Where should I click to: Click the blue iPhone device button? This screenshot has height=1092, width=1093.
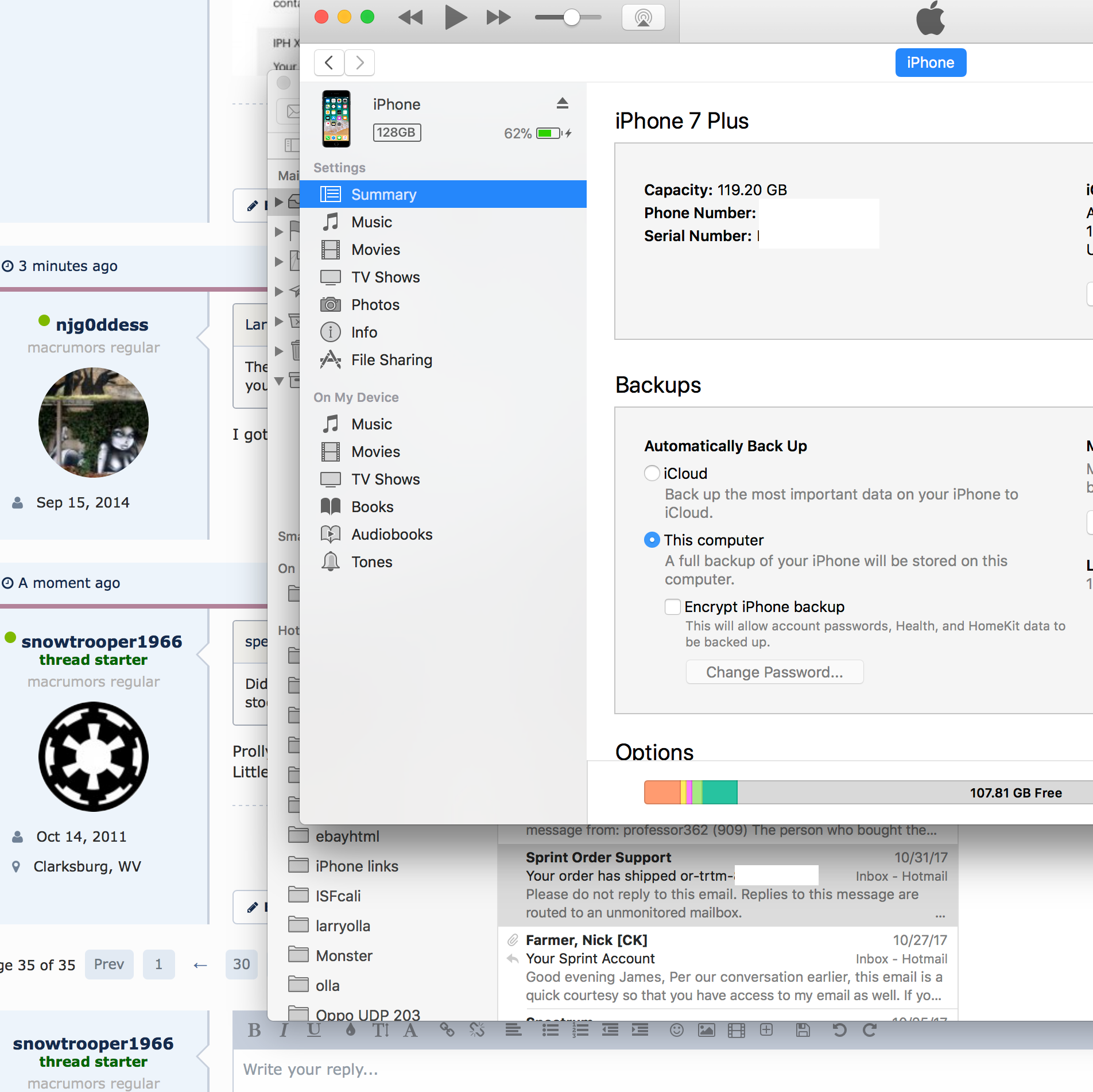coord(931,63)
